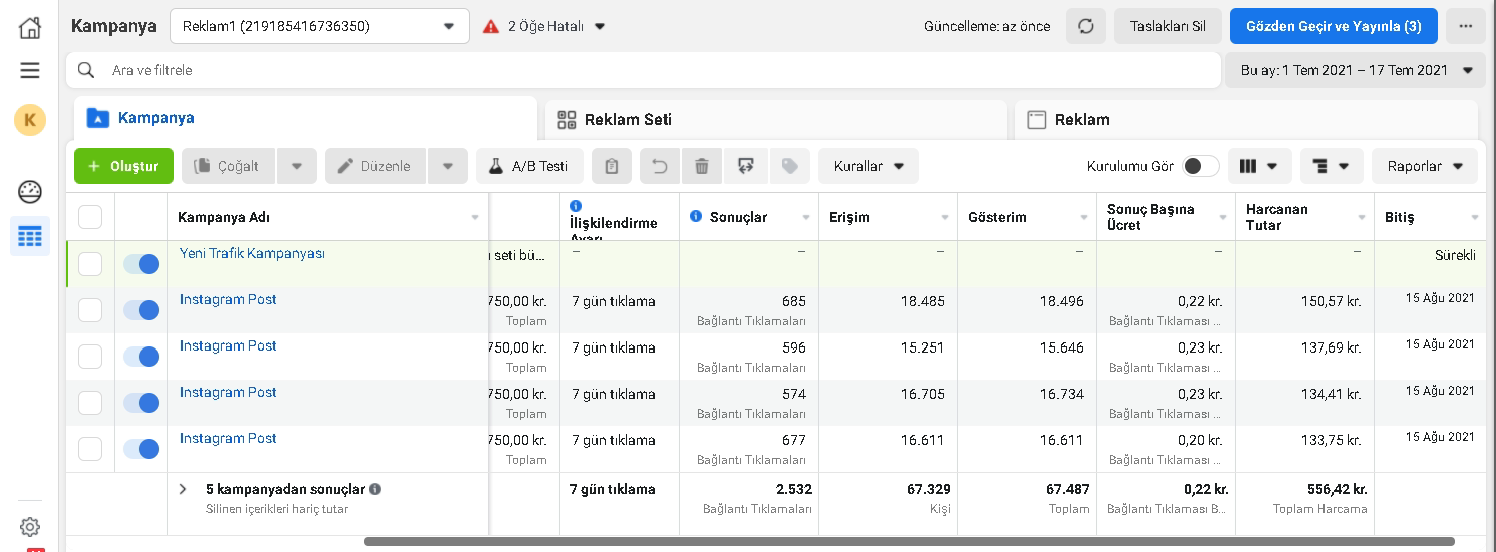This screenshot has height=552, width=1496.
Task: Check the Yeni Trafik Kampanyası row checkbox
Action: [x=90, y=264]
